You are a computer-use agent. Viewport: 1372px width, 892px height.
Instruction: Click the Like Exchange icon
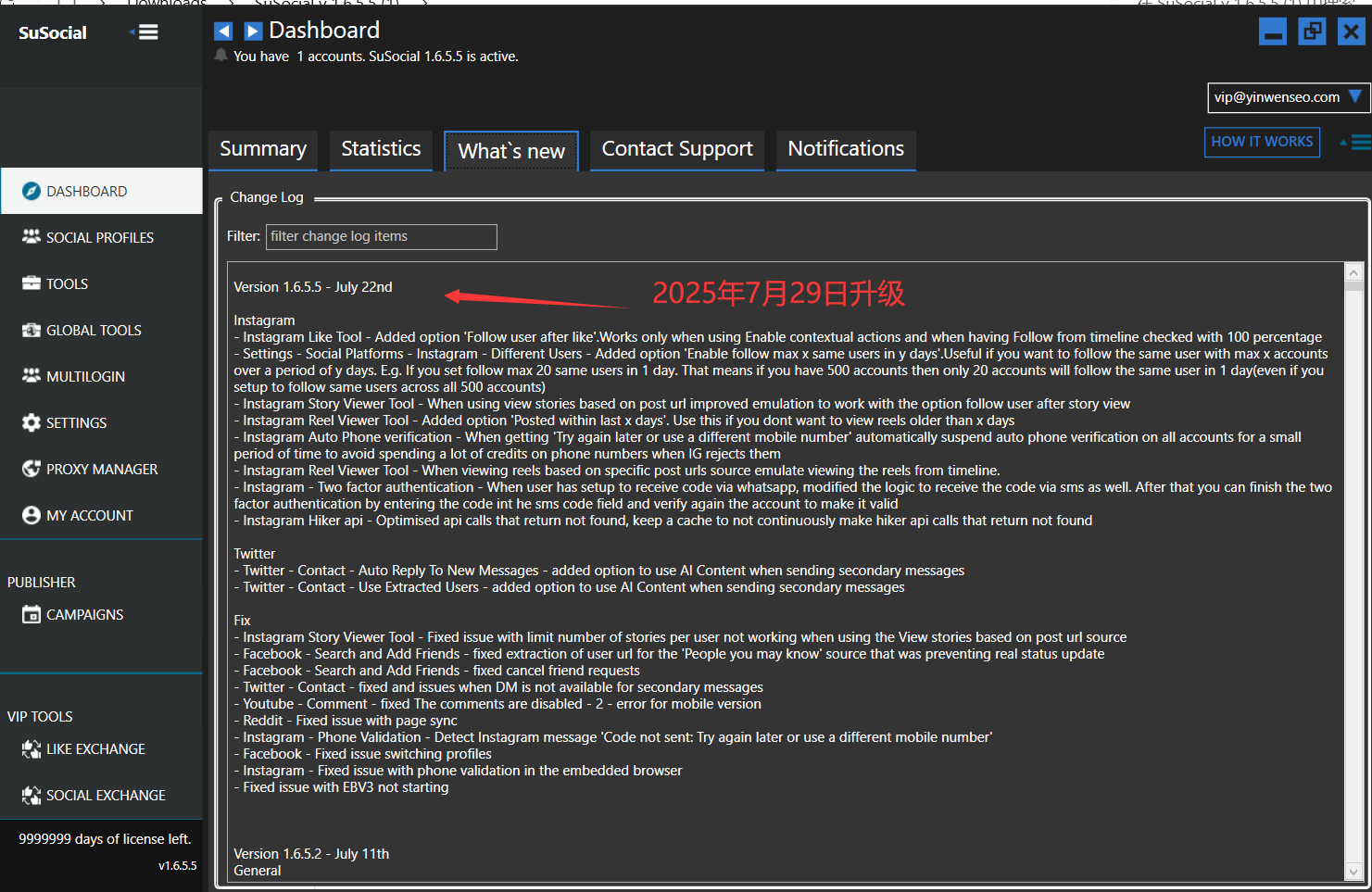[x=31, y=748]
